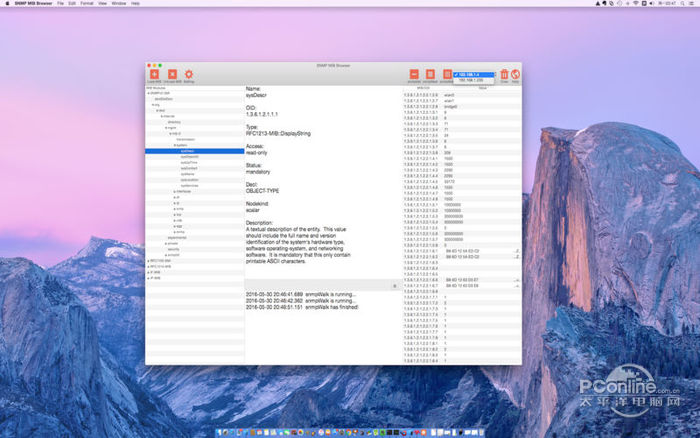Open the Setting gear icon

[x=189, y=74]
